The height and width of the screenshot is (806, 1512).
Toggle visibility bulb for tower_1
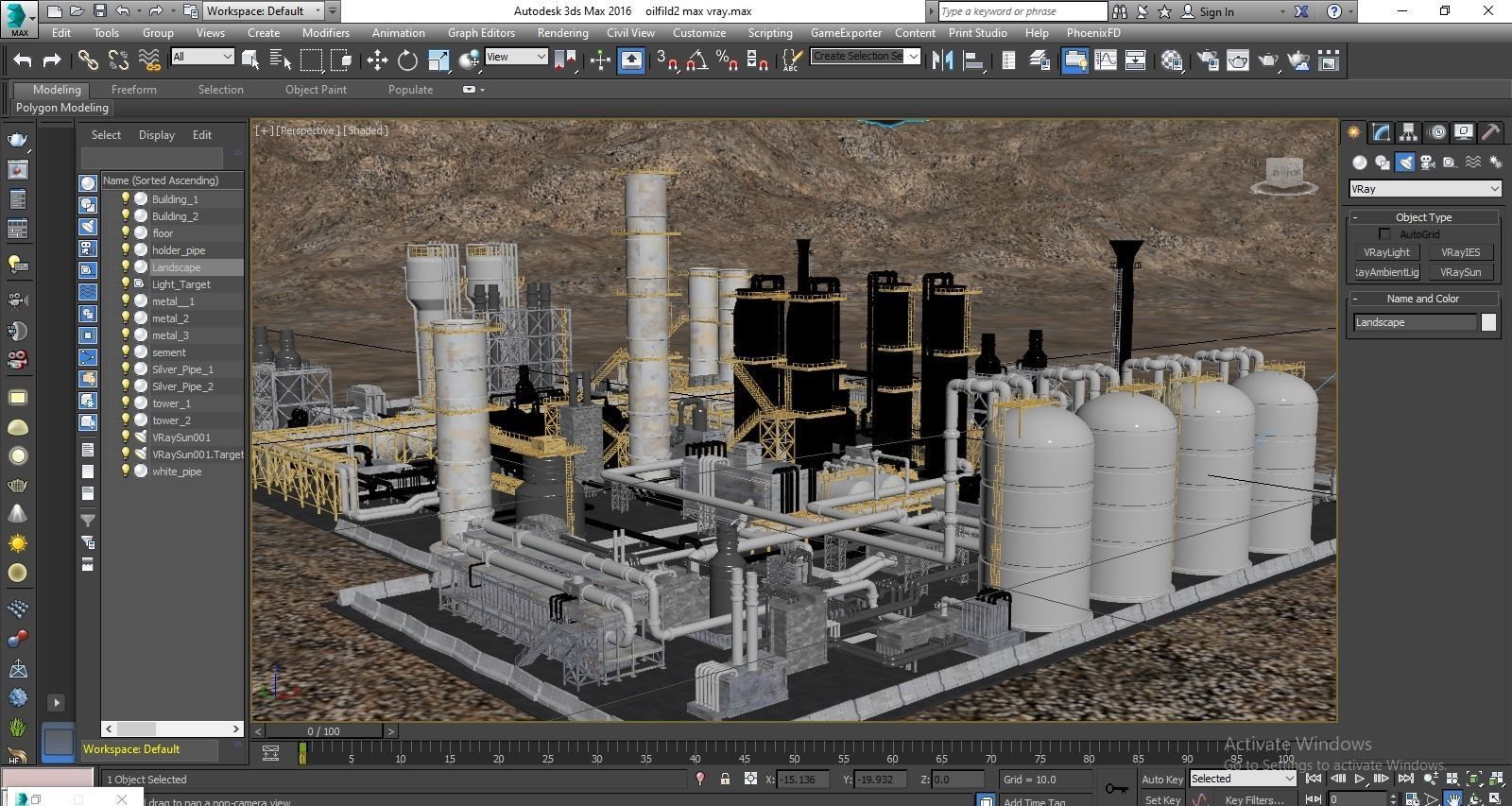click(x=124, y=403)
